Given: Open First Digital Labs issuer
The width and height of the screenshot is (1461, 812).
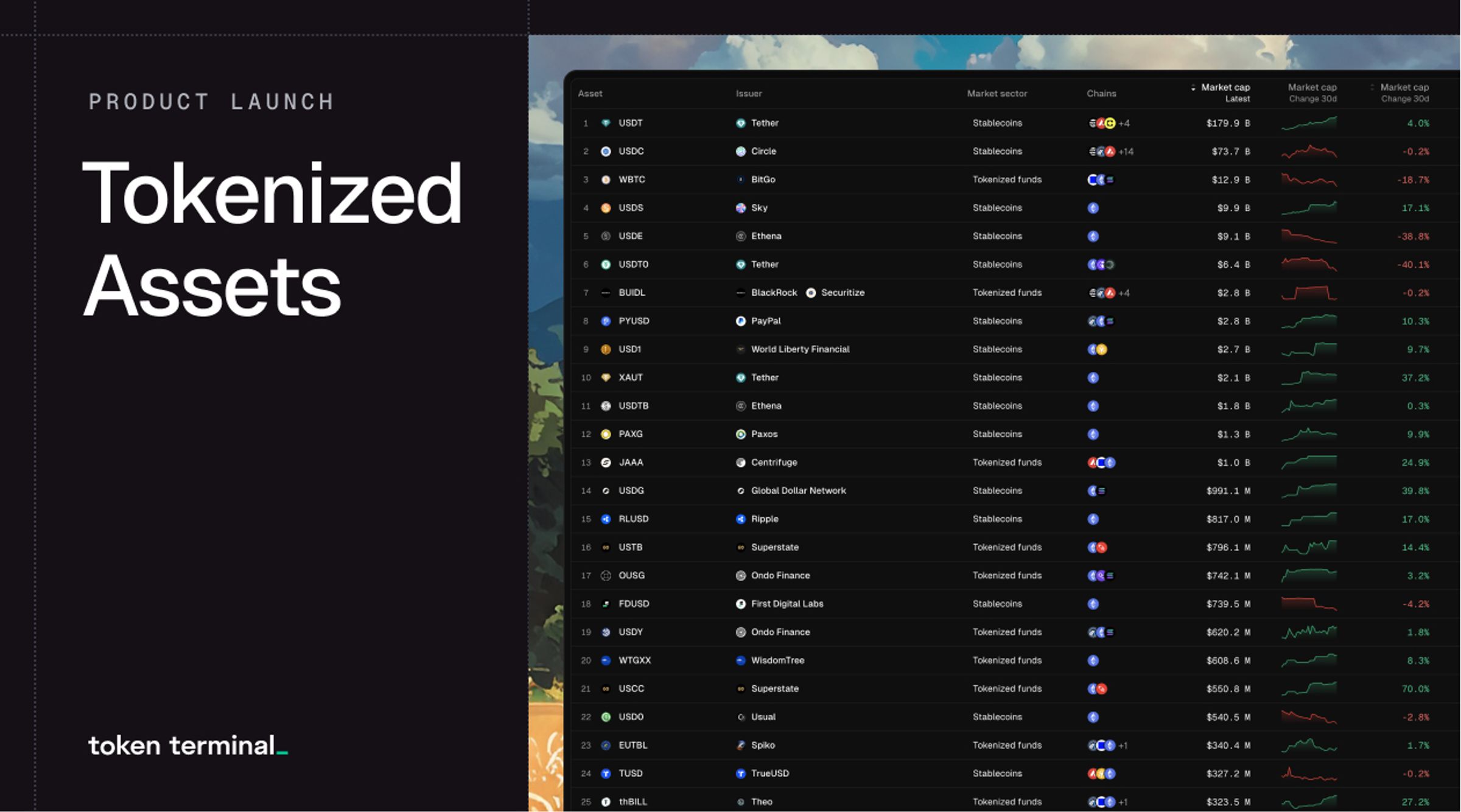Looking at the screenshot, I should (x=787, y=604).
